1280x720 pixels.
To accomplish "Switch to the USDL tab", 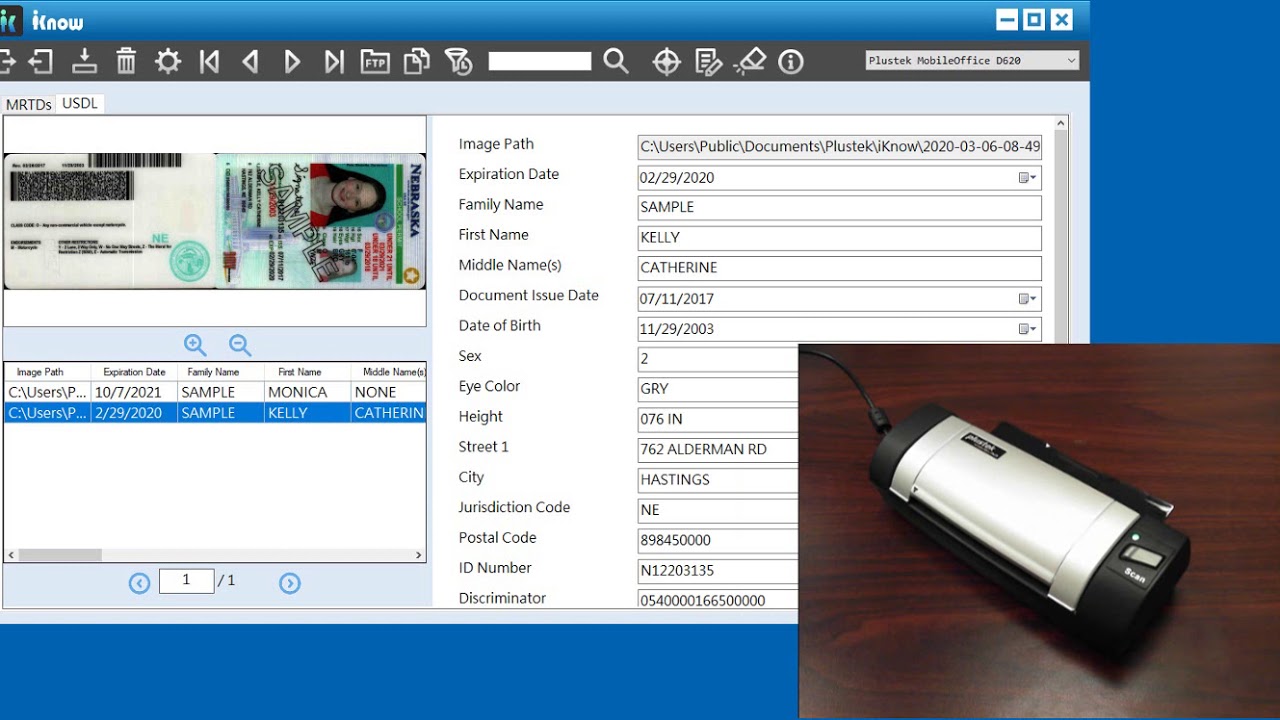I will point(80,103).
